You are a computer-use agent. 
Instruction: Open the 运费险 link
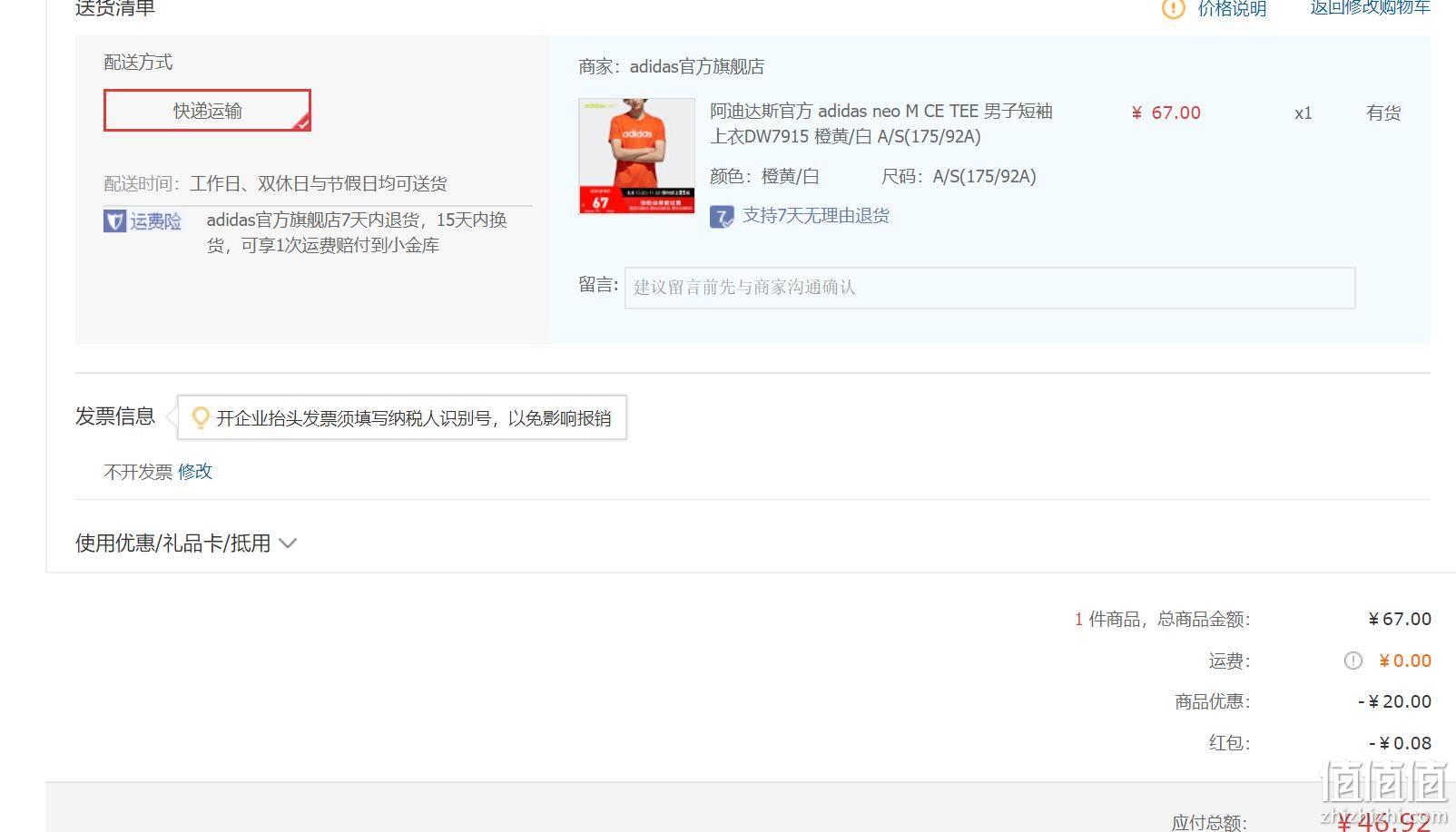pyautogui.click(x=155, y=220)
